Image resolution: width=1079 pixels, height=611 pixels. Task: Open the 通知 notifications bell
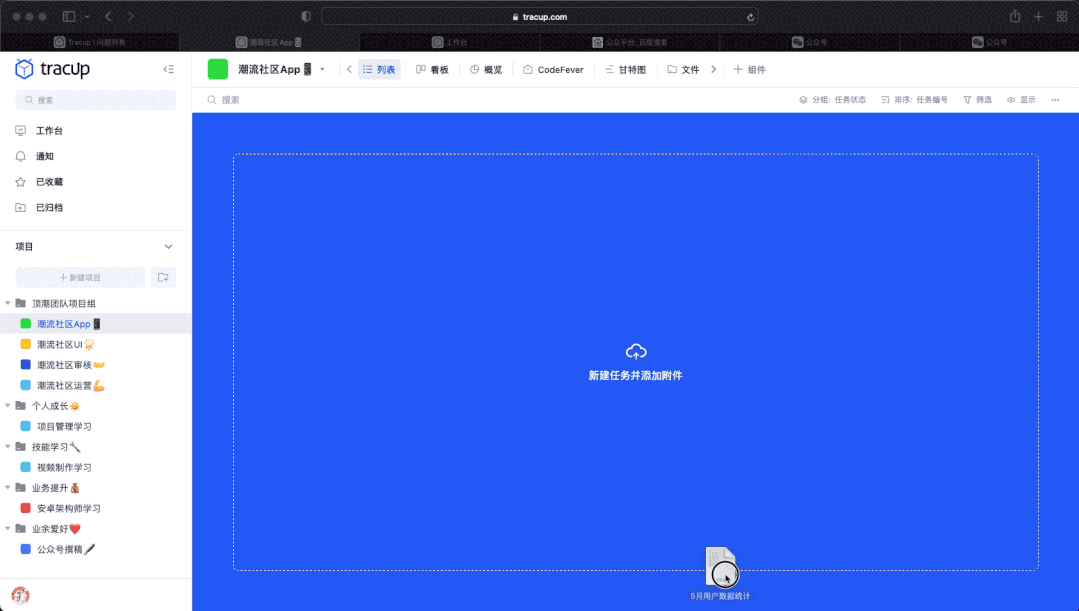[21, 156]
